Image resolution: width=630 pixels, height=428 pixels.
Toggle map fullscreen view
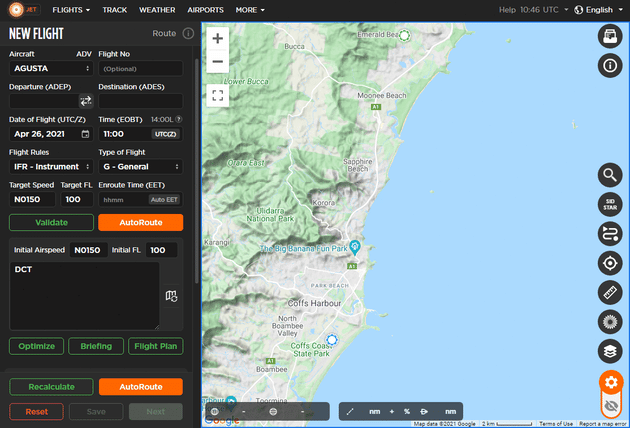pos(217,96)
